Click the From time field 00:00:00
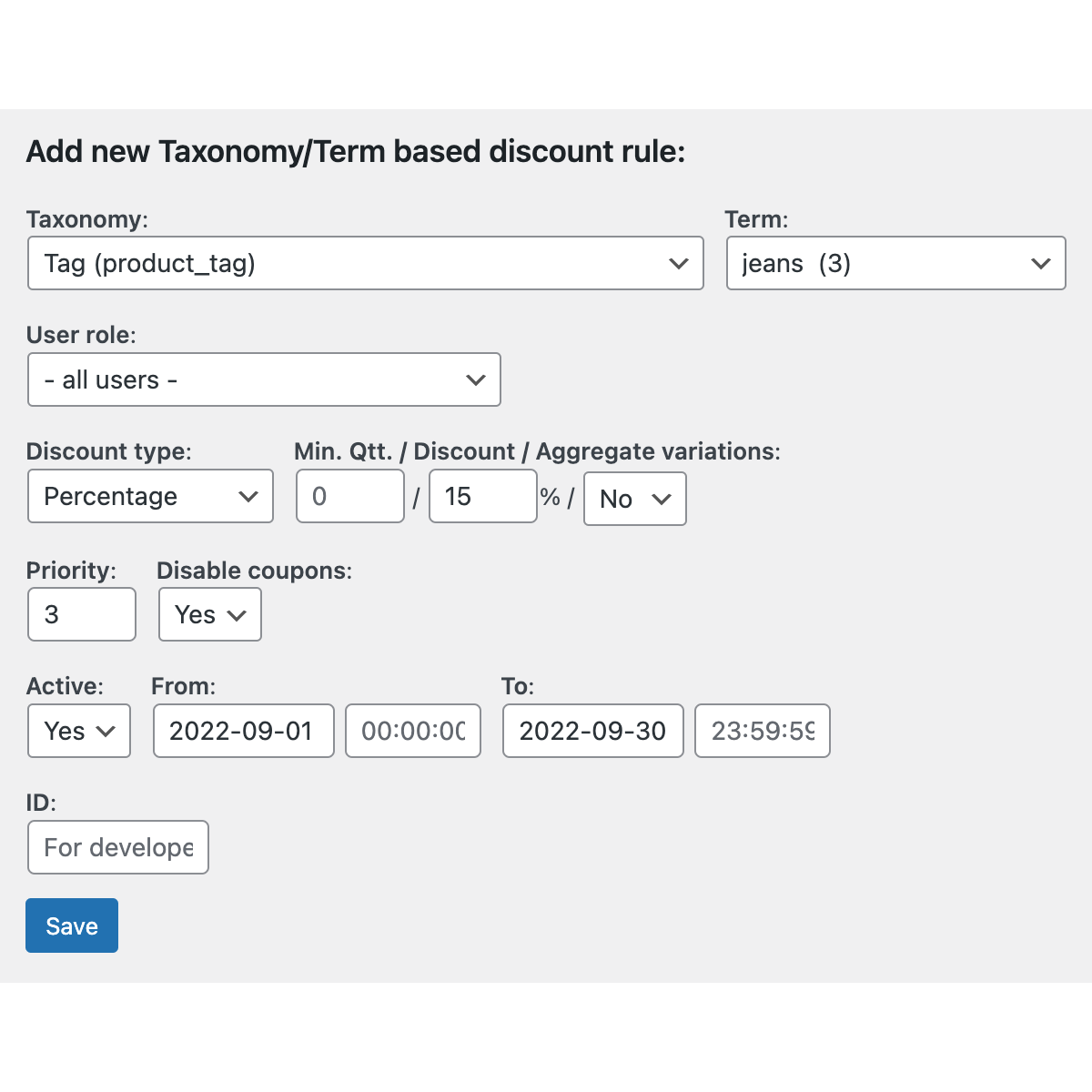The width and height of the screenshot is (1092, 1092). (x=413, y=731)
